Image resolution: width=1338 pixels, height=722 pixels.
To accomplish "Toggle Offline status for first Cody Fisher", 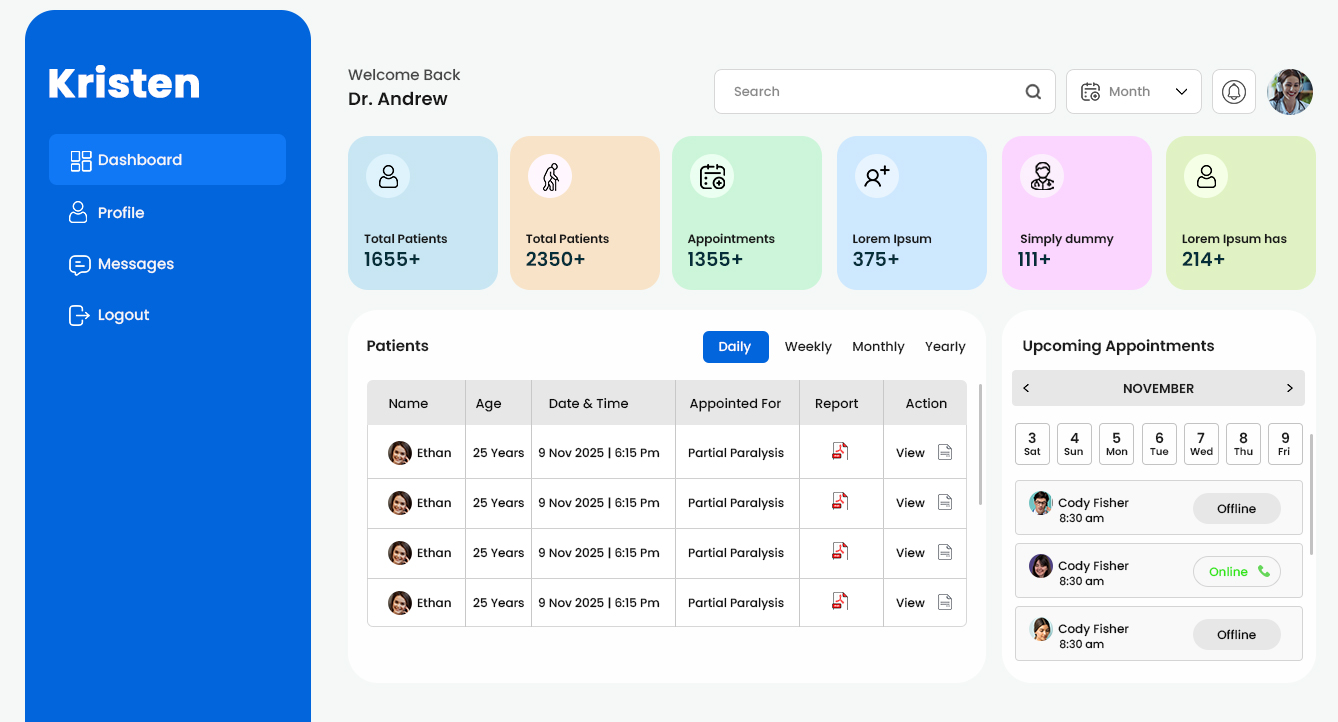I will (1236, 509).
